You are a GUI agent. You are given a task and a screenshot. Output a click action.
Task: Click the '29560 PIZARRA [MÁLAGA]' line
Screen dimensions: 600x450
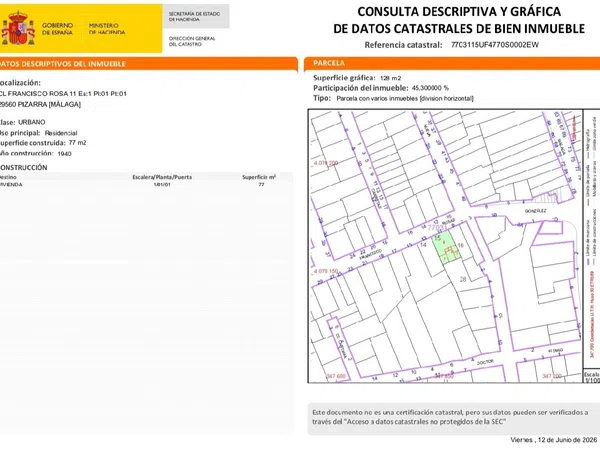(x=40, y=104)
